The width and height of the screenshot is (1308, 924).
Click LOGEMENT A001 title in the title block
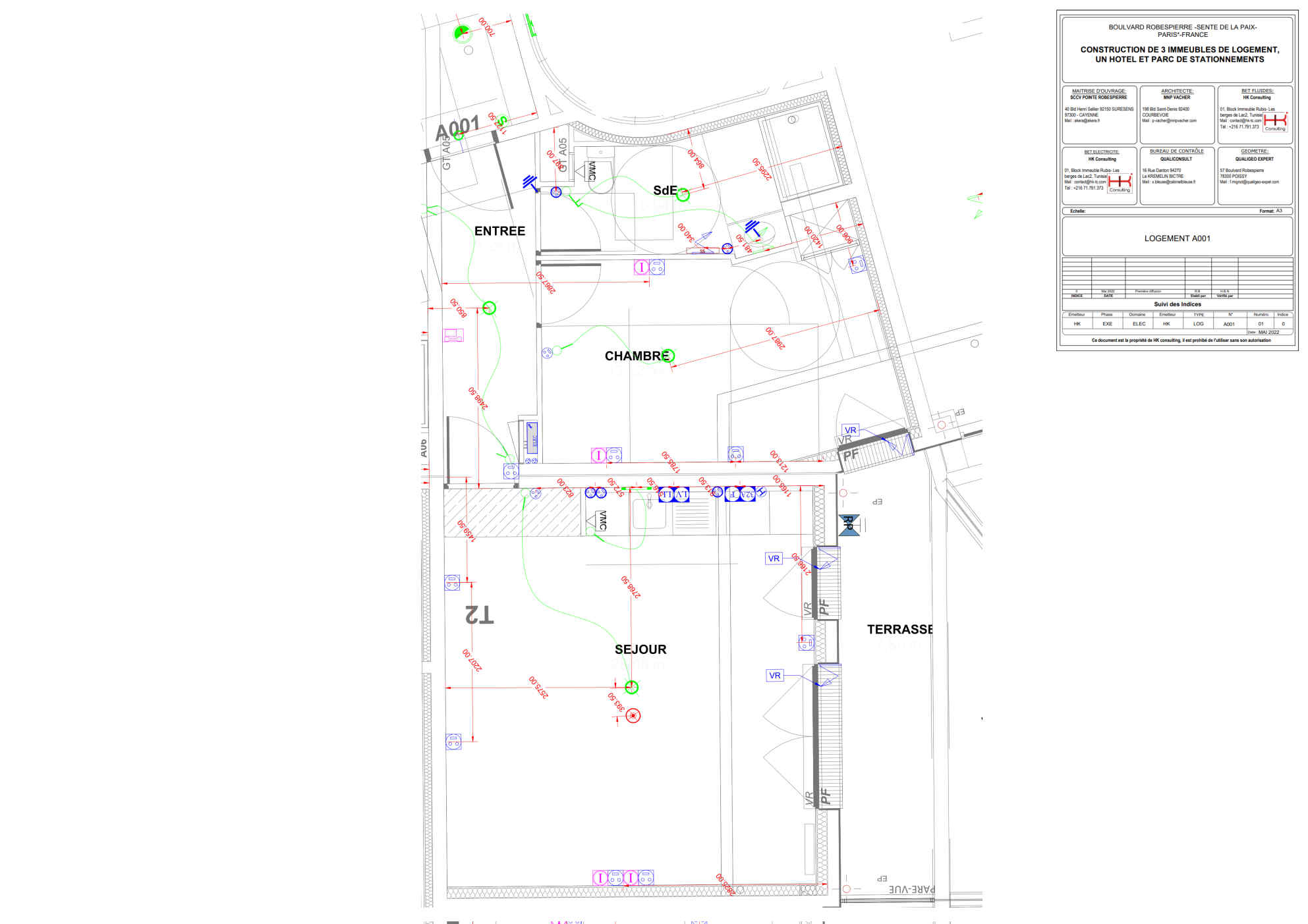pyautogui.click(x=1177, y=238)
